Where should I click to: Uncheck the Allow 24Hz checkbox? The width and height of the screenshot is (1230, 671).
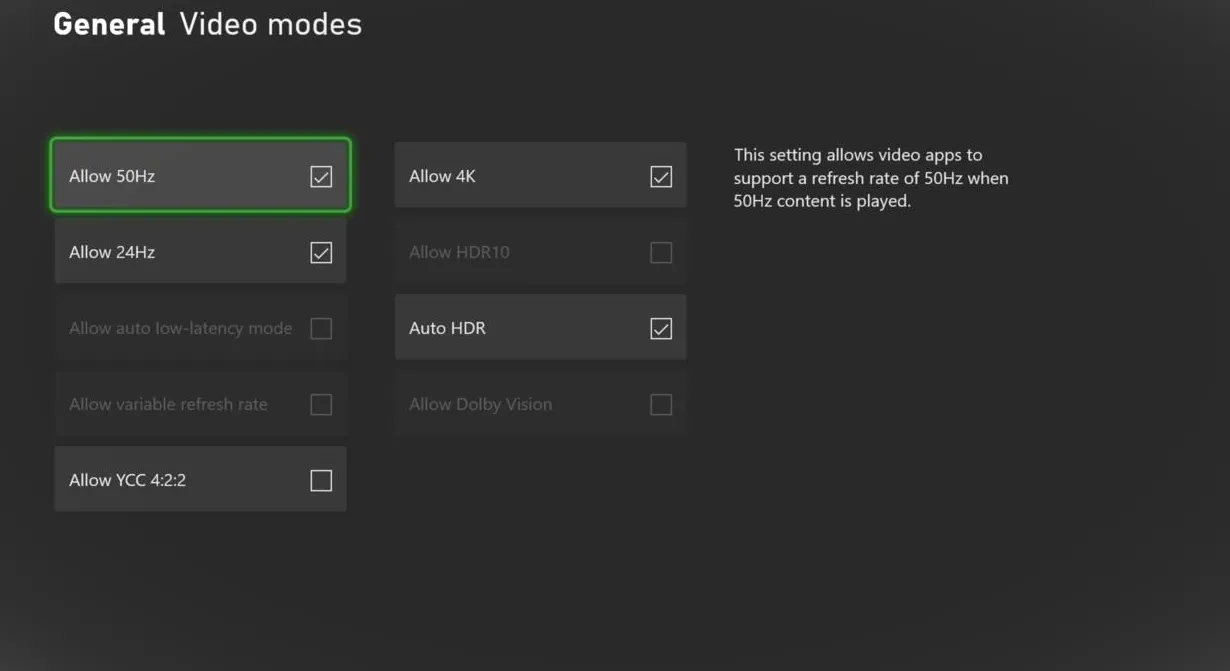pos(321,253)
